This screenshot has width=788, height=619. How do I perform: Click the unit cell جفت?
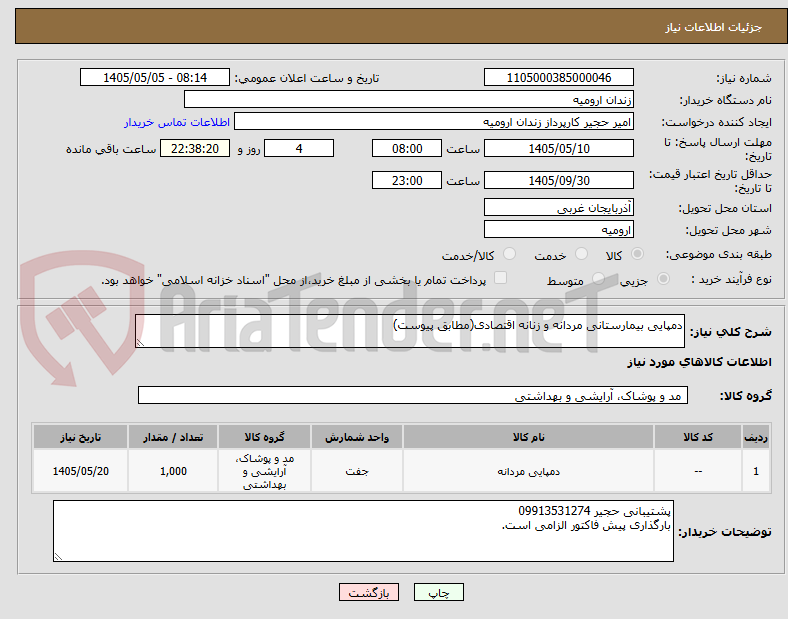357,471
